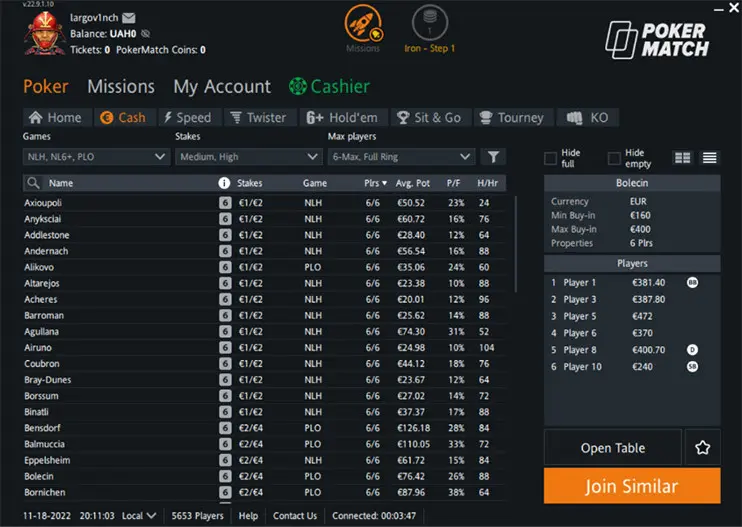Expand the Stakes dropdown showing Medium, High
Screen dimensions: 742x527
[249, 157]
